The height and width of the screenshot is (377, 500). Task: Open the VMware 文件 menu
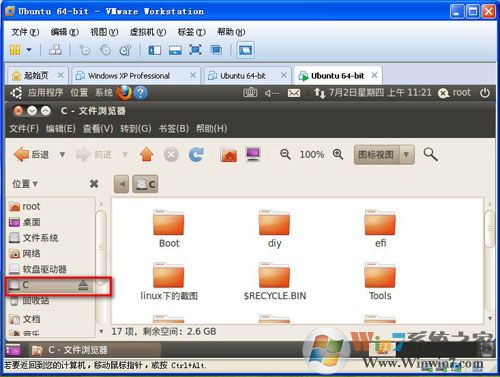[25, 32]
